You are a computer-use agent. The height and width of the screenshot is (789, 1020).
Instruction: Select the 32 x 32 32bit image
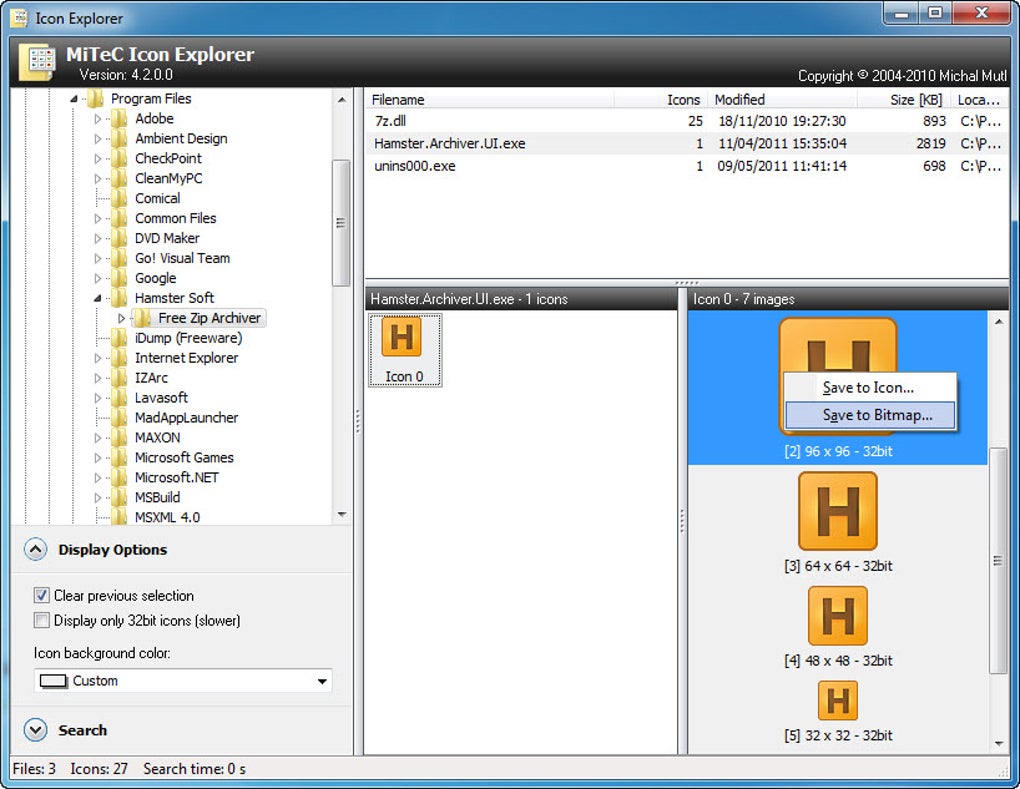838,701
